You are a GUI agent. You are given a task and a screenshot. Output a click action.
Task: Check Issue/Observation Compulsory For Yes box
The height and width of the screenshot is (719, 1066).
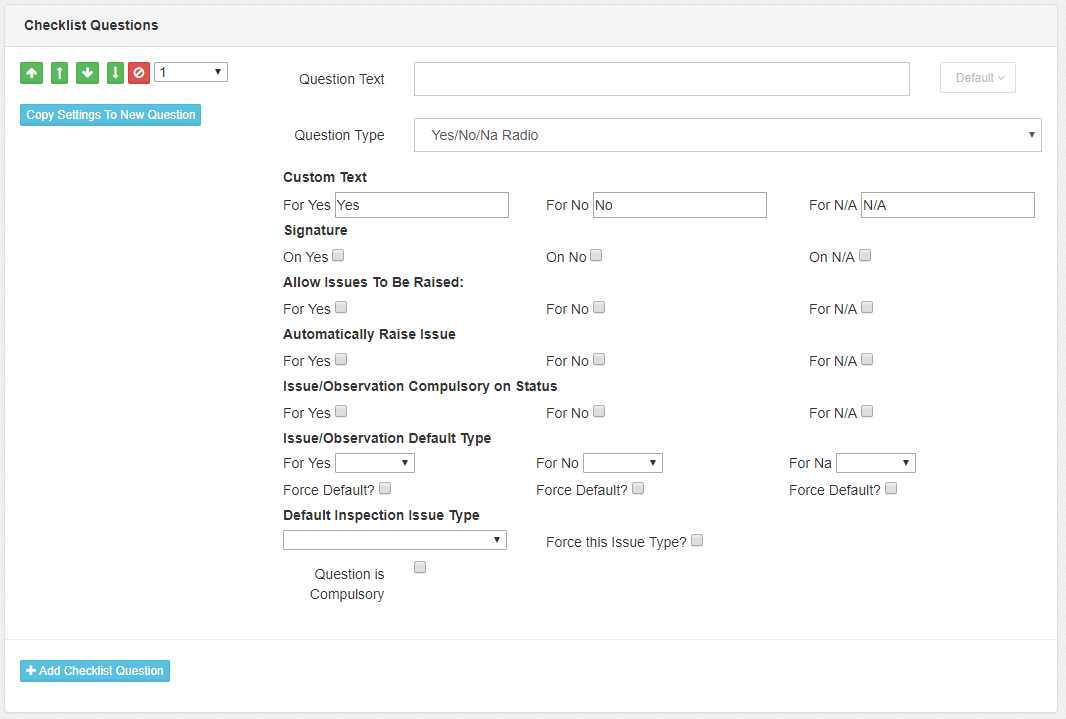341,412
